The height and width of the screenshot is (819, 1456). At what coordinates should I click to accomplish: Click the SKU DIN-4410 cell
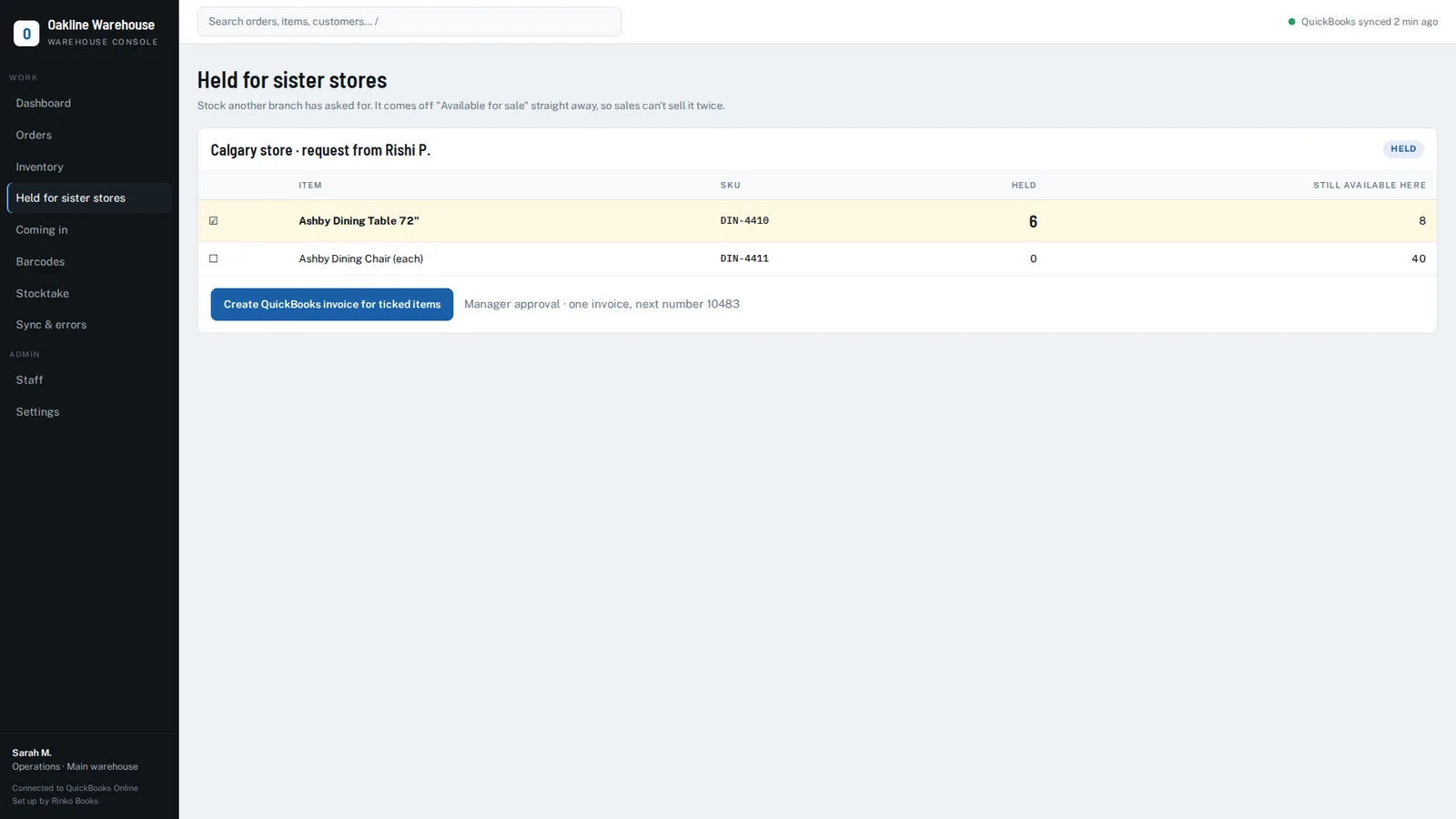coord(744,221)
